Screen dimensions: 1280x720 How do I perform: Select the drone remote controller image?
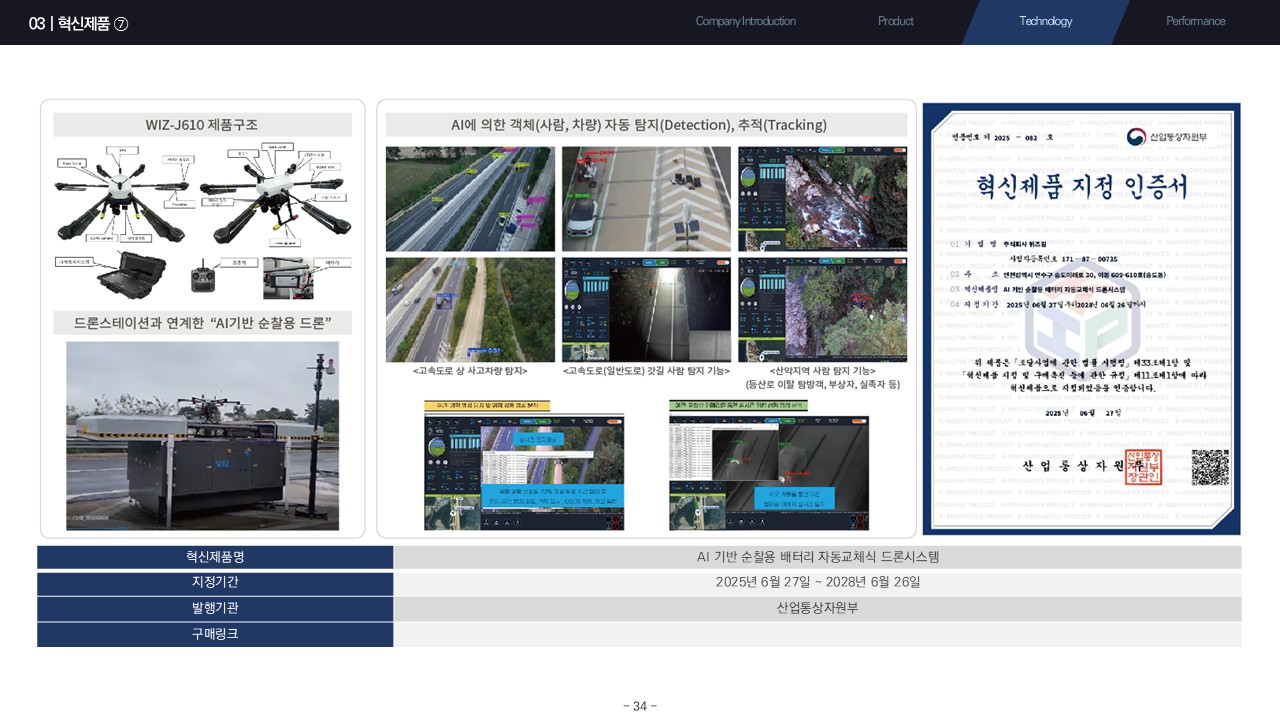pyautogui.click(x=203, y=279)
